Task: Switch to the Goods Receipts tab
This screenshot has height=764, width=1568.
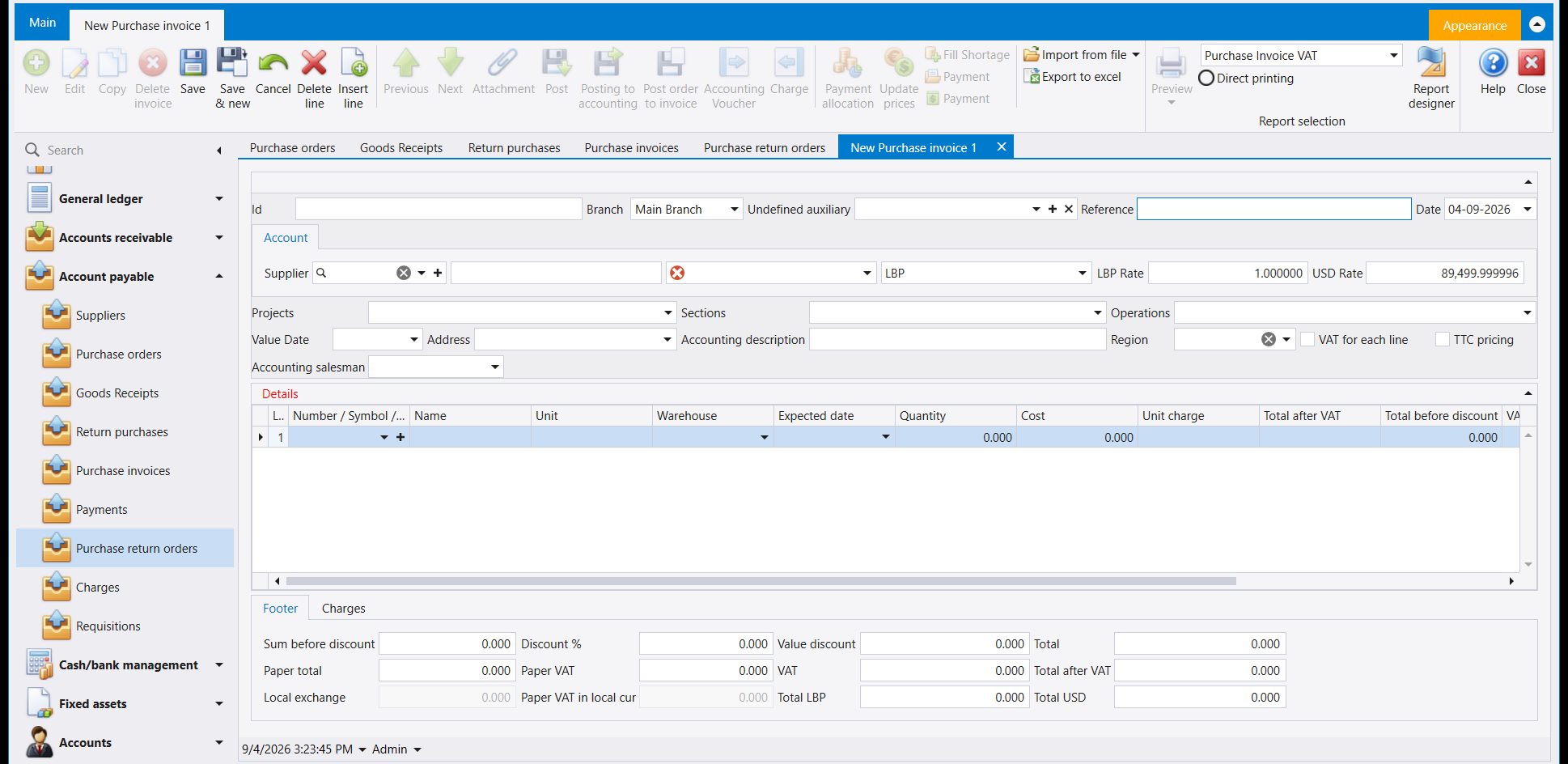Action: point(401,147)
